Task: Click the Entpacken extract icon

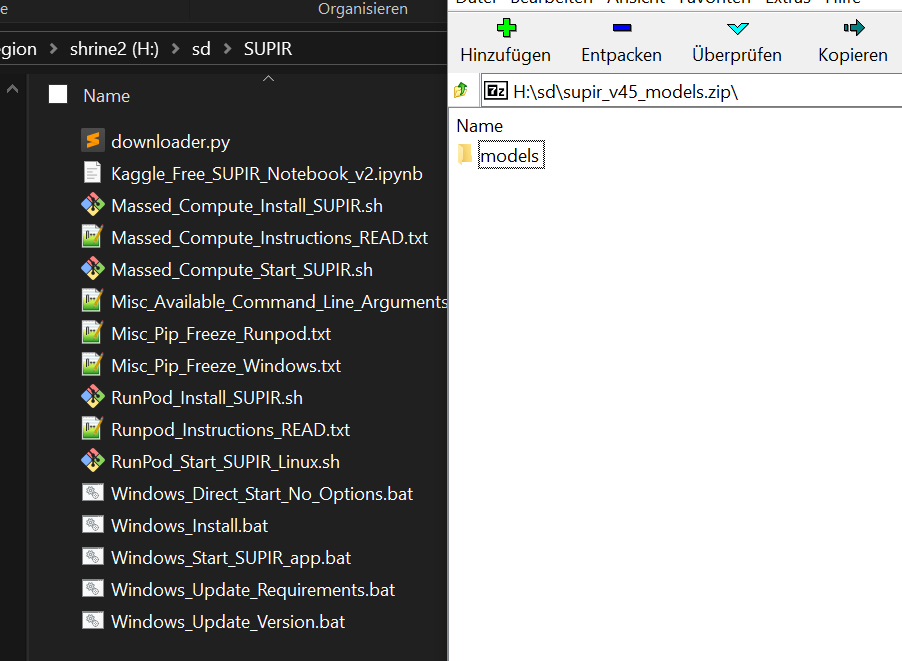Action: [x=621, y=27]
